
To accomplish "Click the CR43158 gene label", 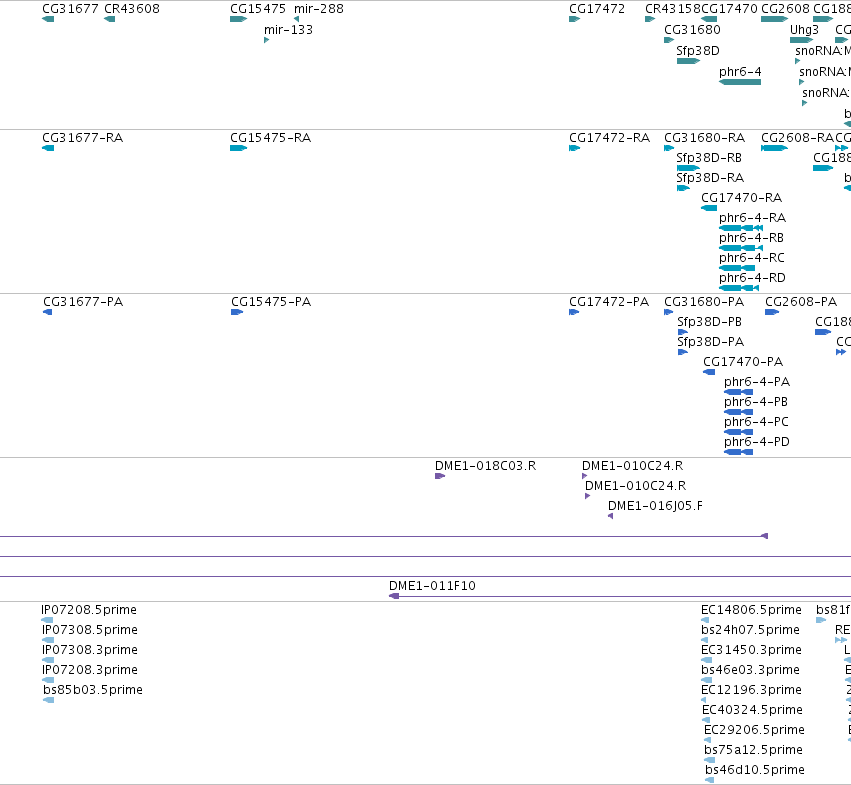I will pos(672,9).
